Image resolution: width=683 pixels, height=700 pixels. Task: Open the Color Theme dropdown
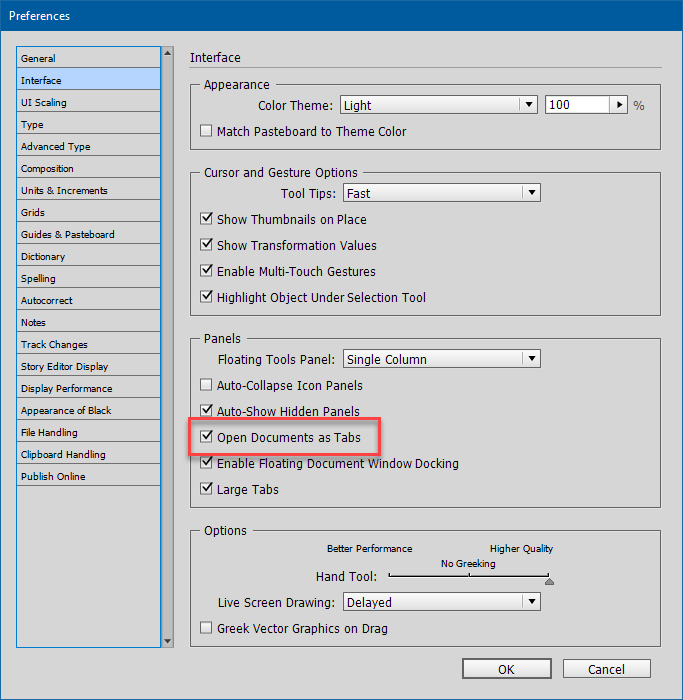pyautogui.click(x=439, y=105)
